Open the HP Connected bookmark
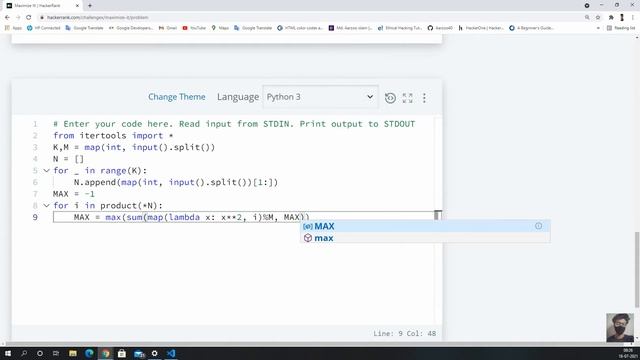640x360 pixels. [x=44, y=28]
